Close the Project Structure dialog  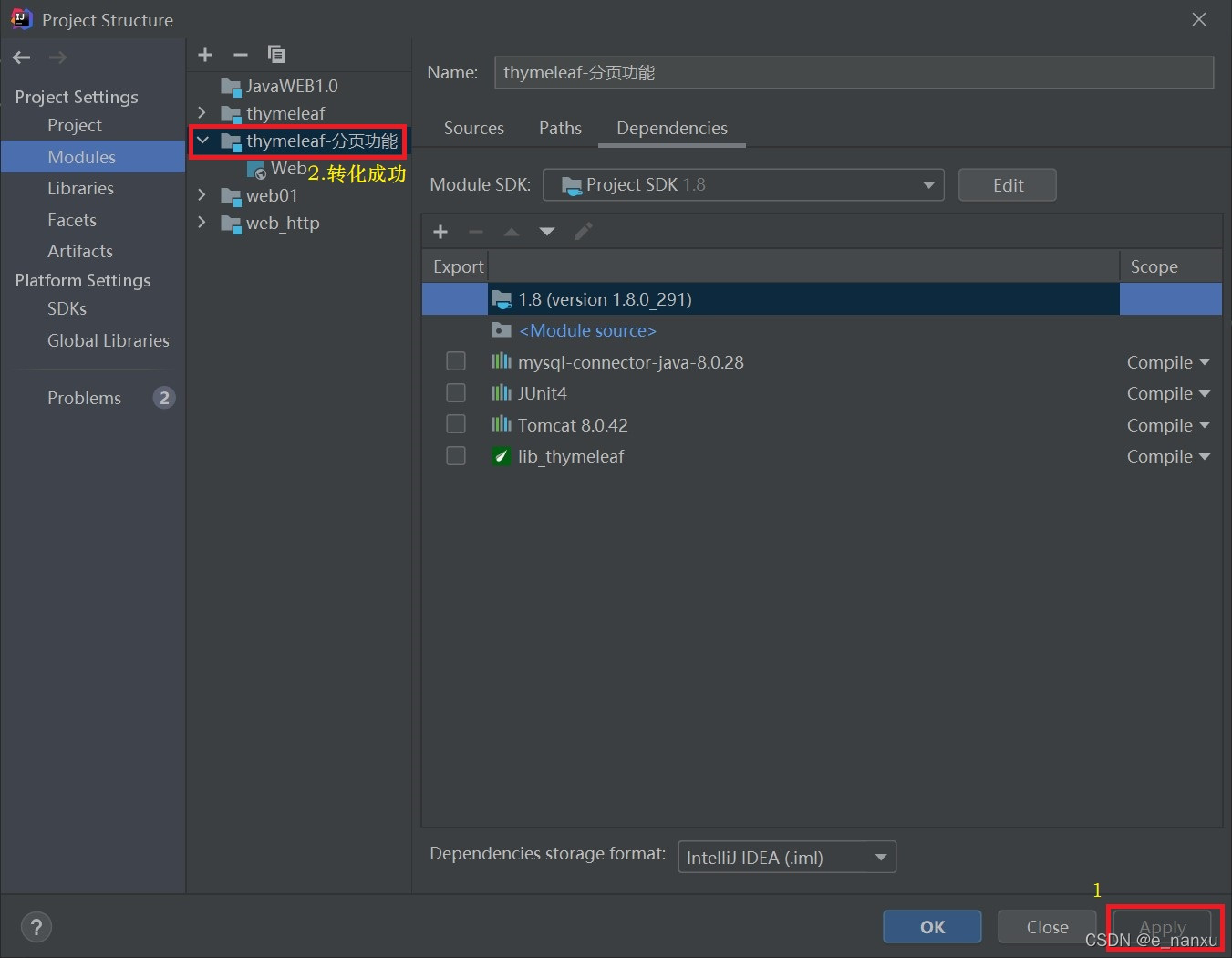1199,19
